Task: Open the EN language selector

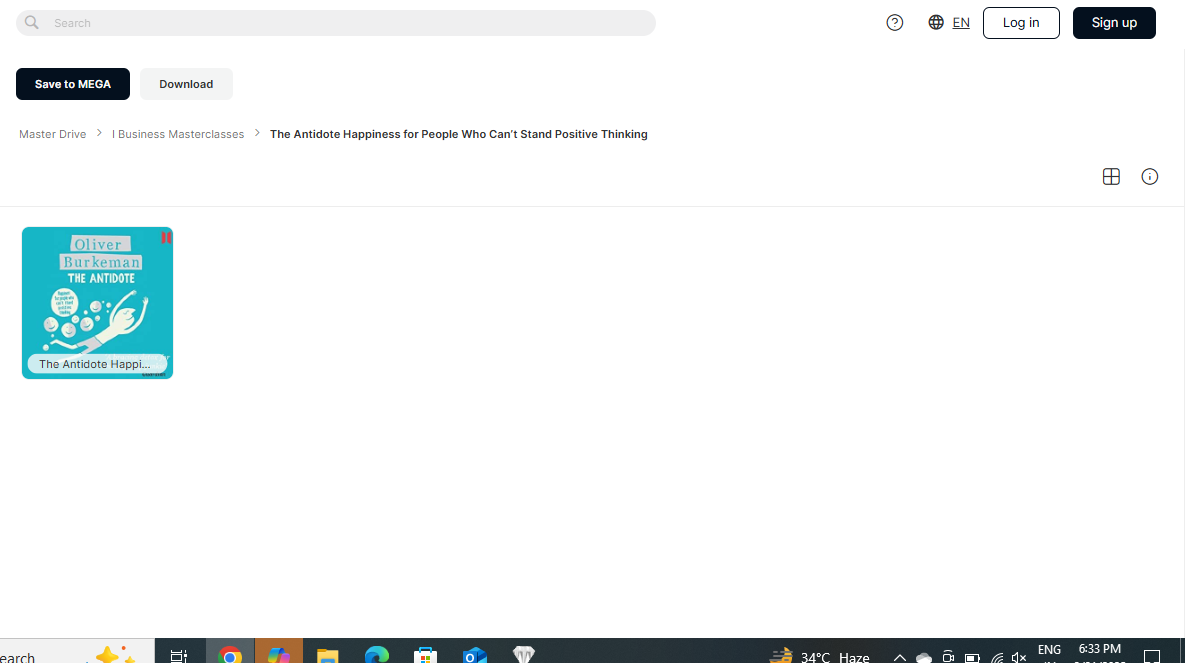Action: [x=961, y=23]
